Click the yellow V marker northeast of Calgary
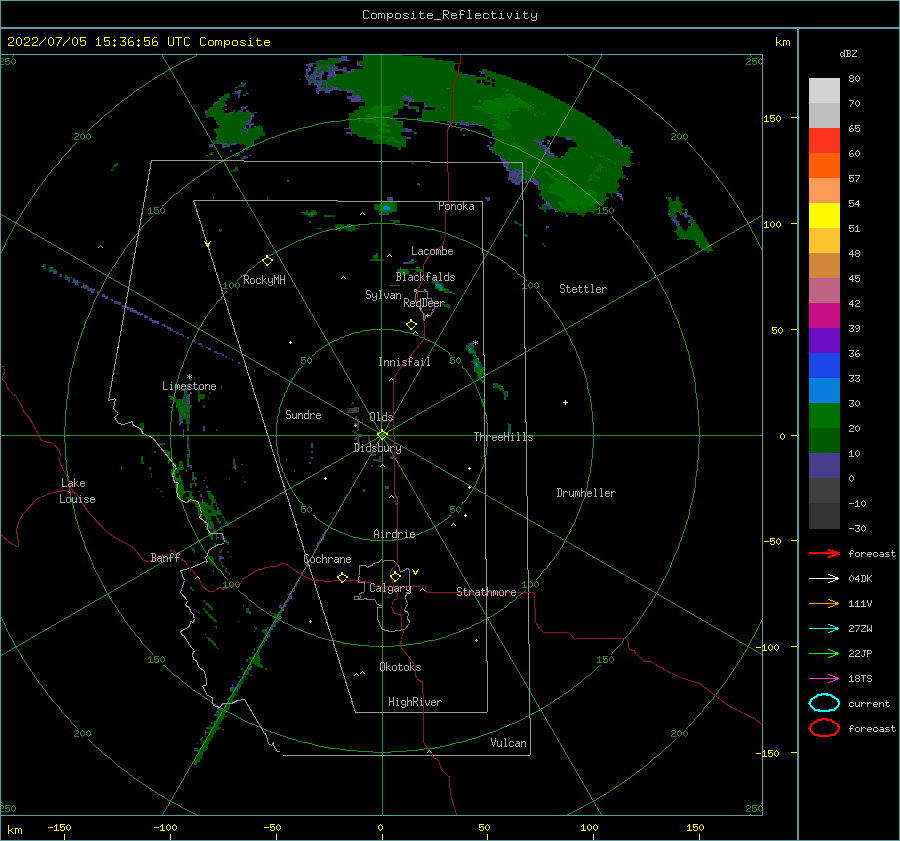Screen dimensions: 900x841 (416, 572)
